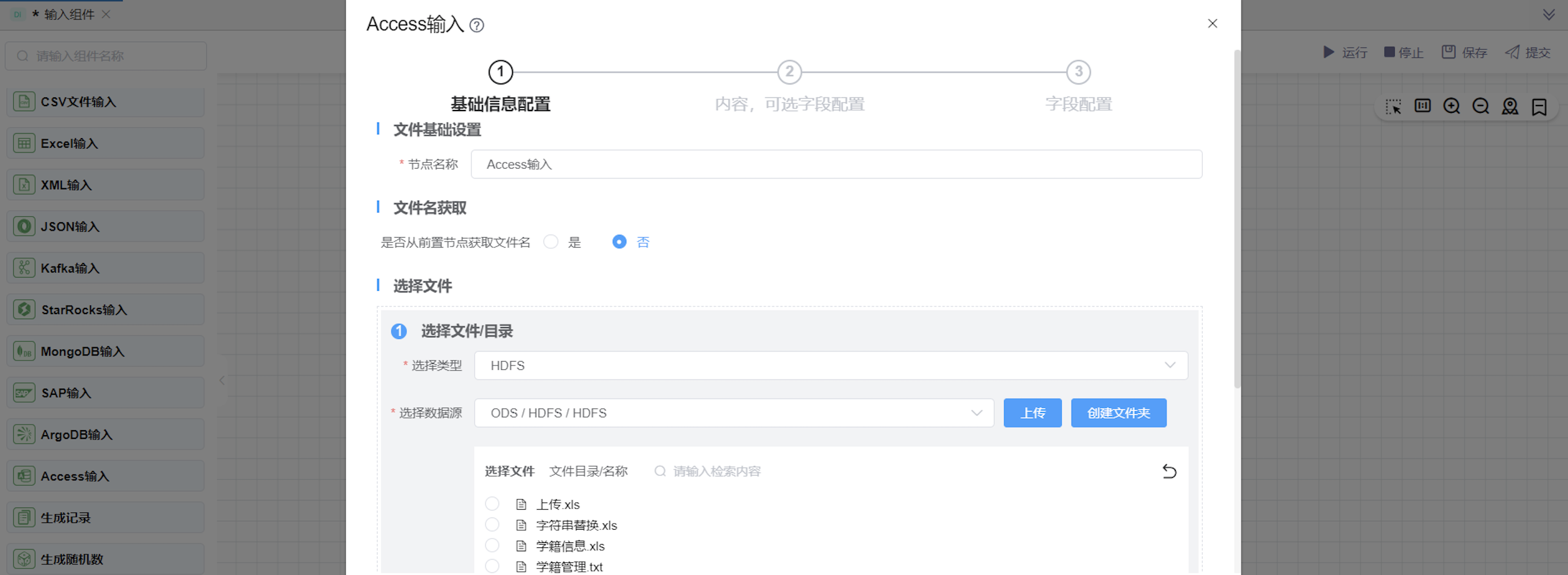Select the 是 radio option

pyautogui.click(x=551, y=242)
